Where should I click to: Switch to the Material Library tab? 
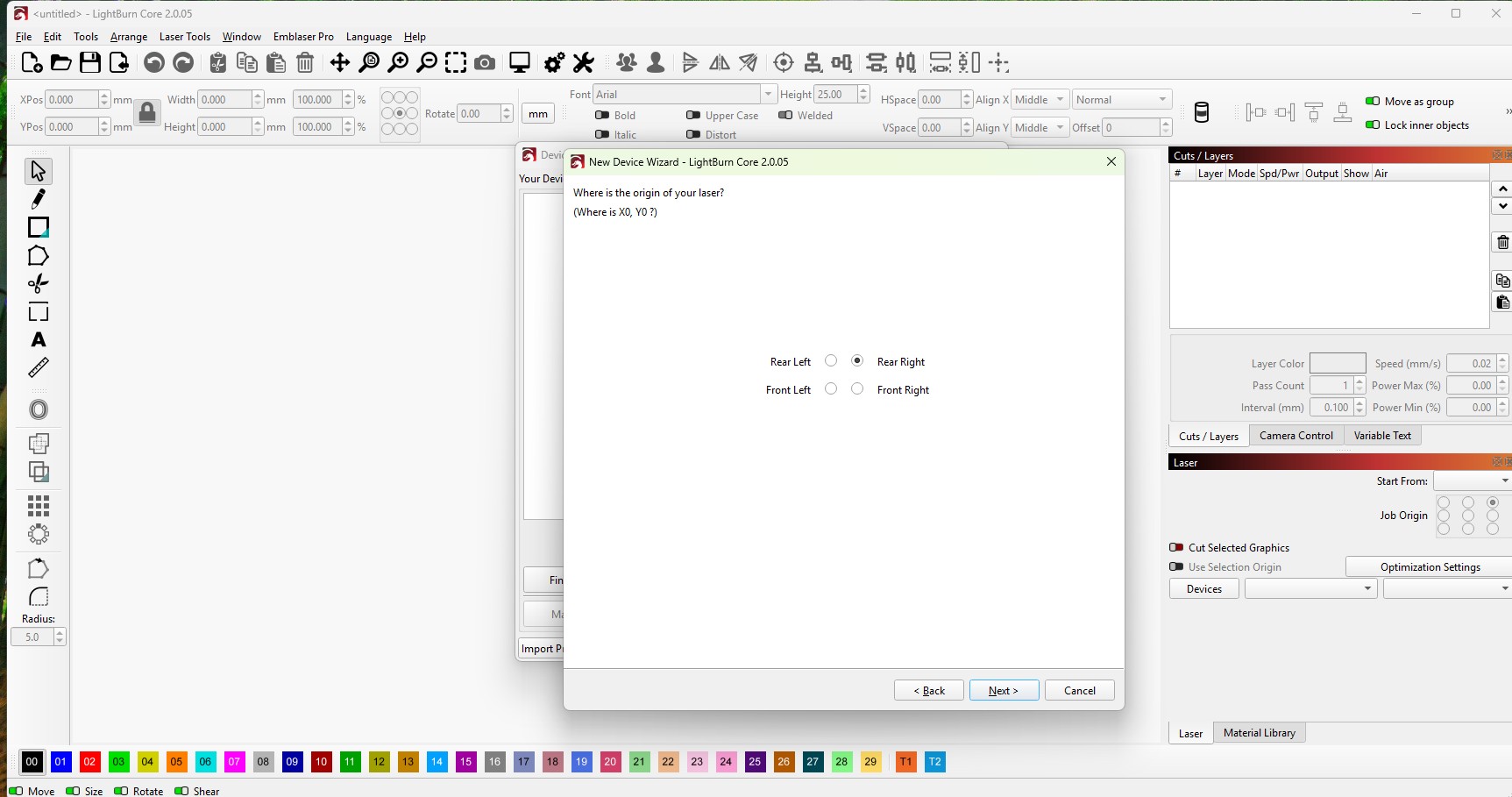click(x=1260, y=733)
